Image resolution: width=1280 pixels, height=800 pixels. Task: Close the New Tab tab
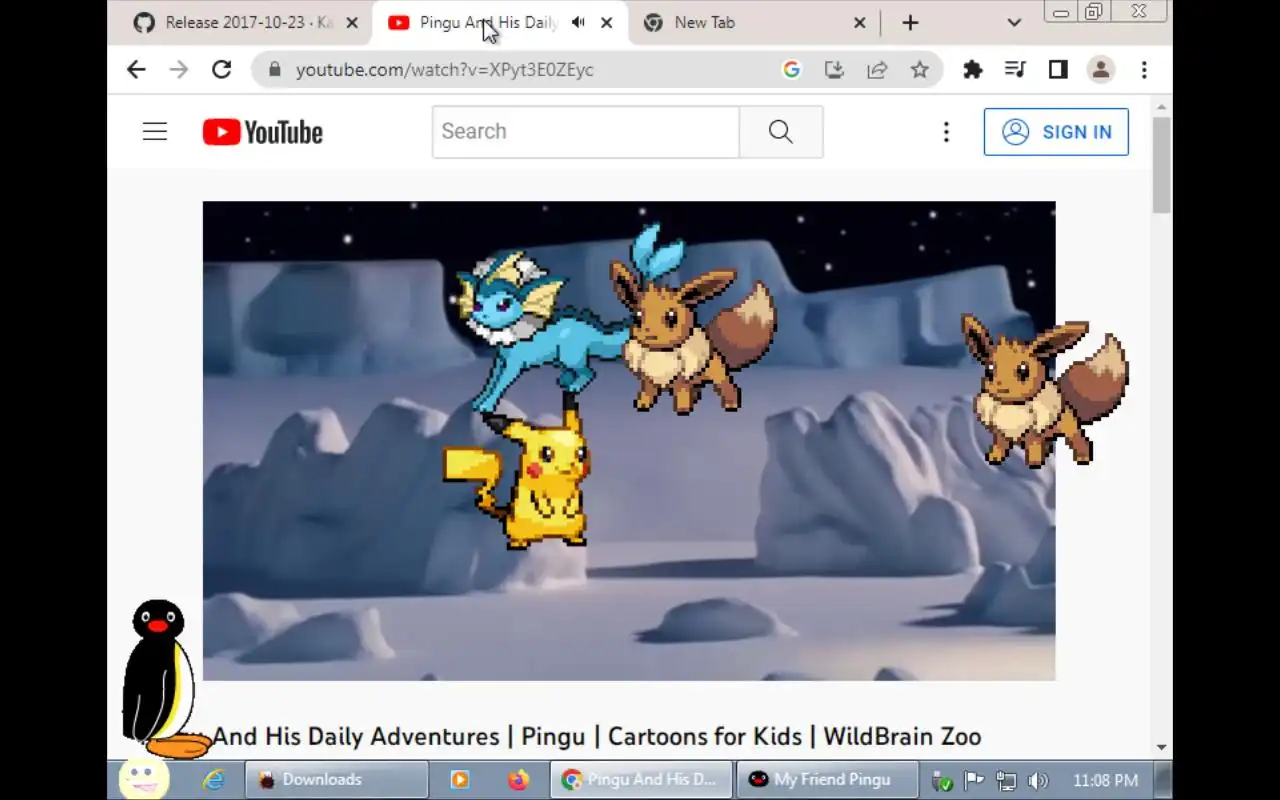pyautogui.click(x=860, y=23)
